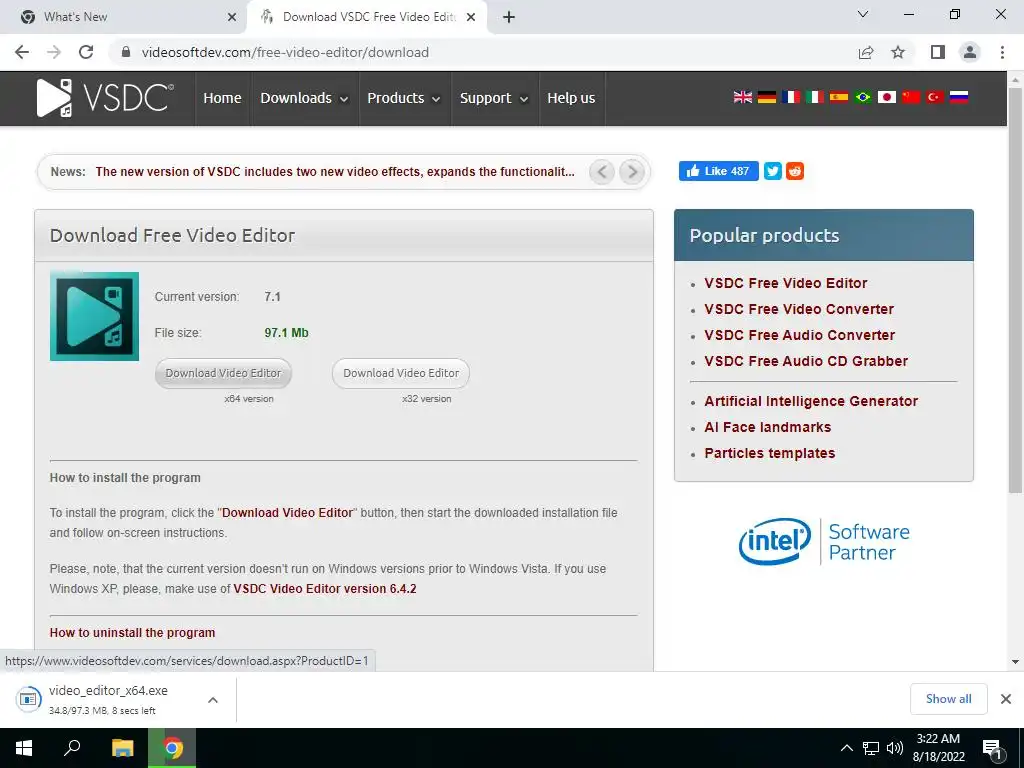Open the news headline about new VSDC version
1024x768 pixels.
click(335, 172)
